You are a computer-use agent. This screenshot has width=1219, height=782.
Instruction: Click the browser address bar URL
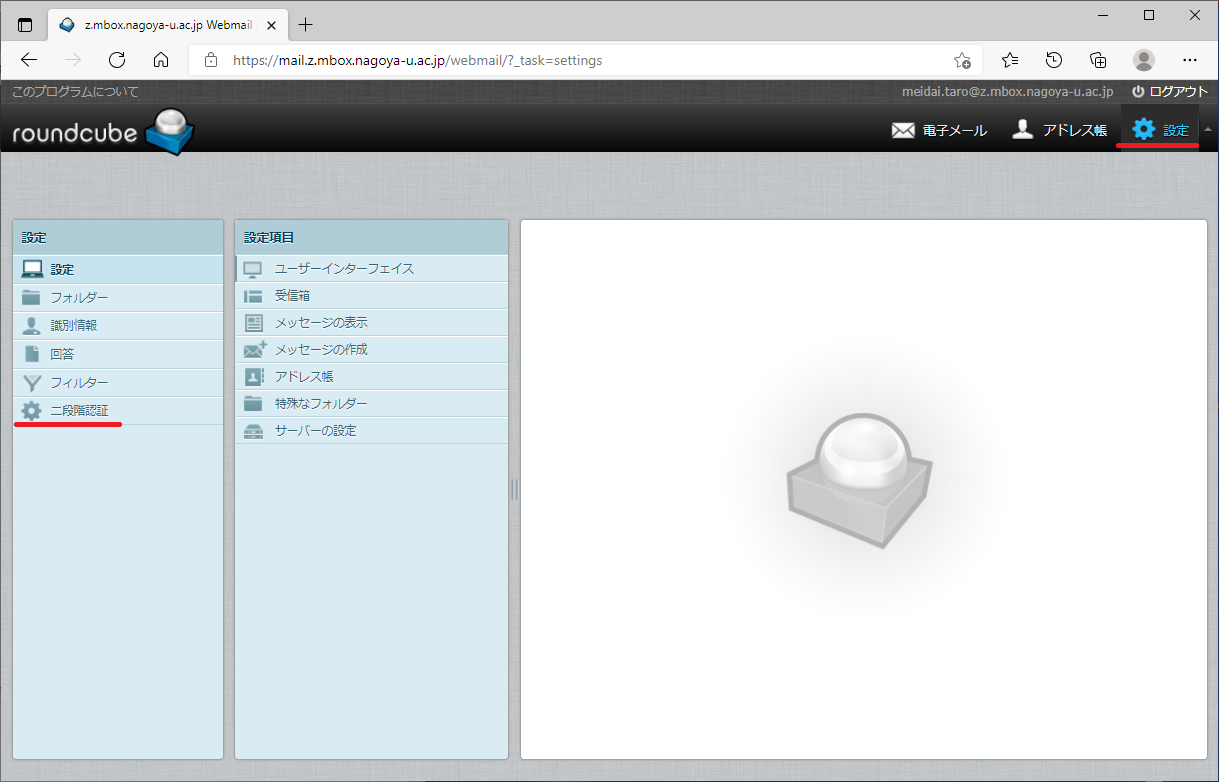pos(417,60)
